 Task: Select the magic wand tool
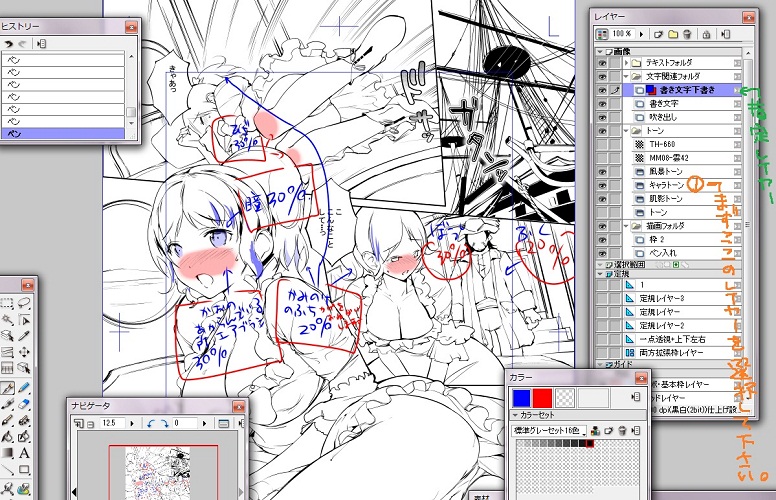coord(7,320)
